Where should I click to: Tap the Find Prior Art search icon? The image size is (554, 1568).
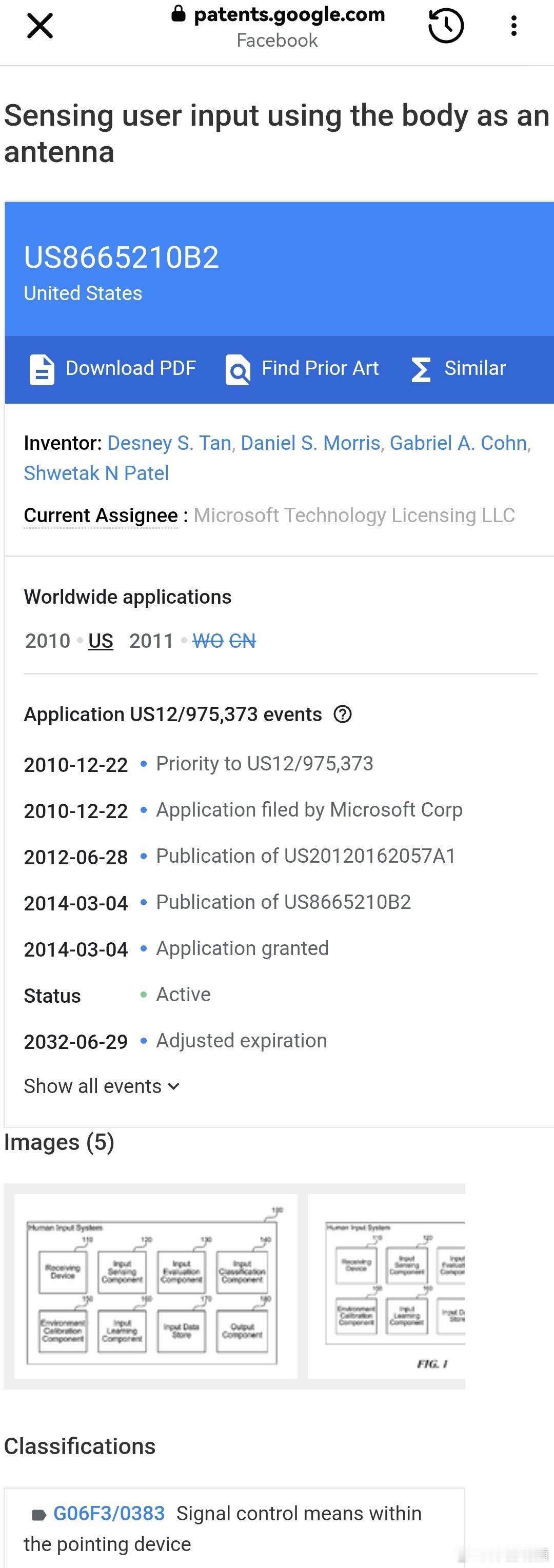tap(238, 369)
